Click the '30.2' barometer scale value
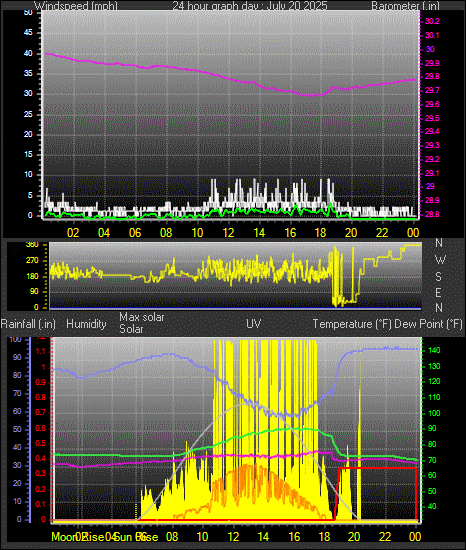Image resolution: width=466 pixels, height=550 pixels. [x=432, y=21]
